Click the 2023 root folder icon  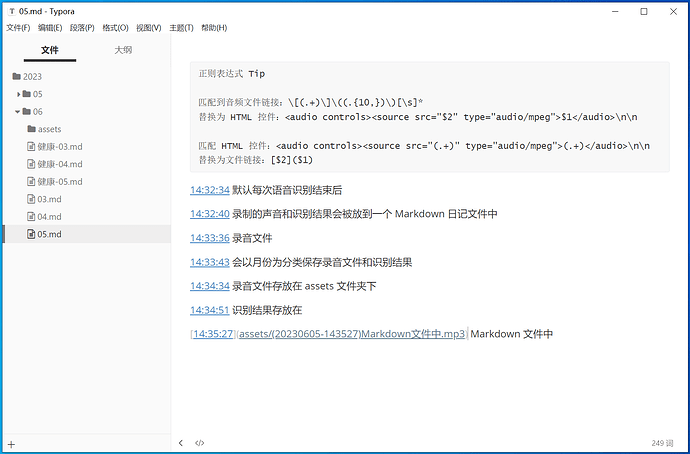click(16, 76)
